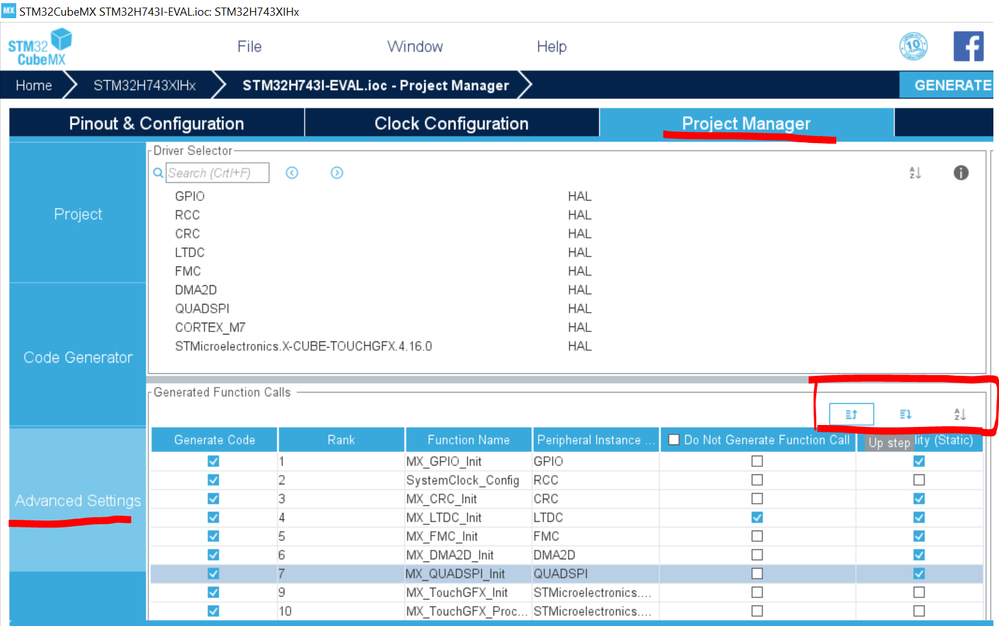Open the 10-year anniversary badge icon
Screen dimensions: 999x626
tap(913, 46)
